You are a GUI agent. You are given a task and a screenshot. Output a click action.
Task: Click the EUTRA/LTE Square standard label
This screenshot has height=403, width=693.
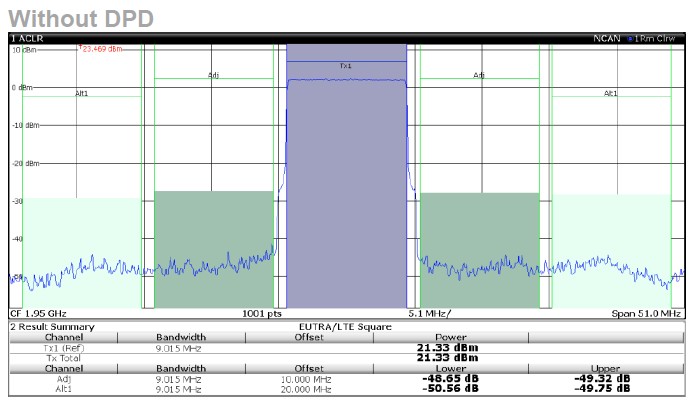click(345, 327)
